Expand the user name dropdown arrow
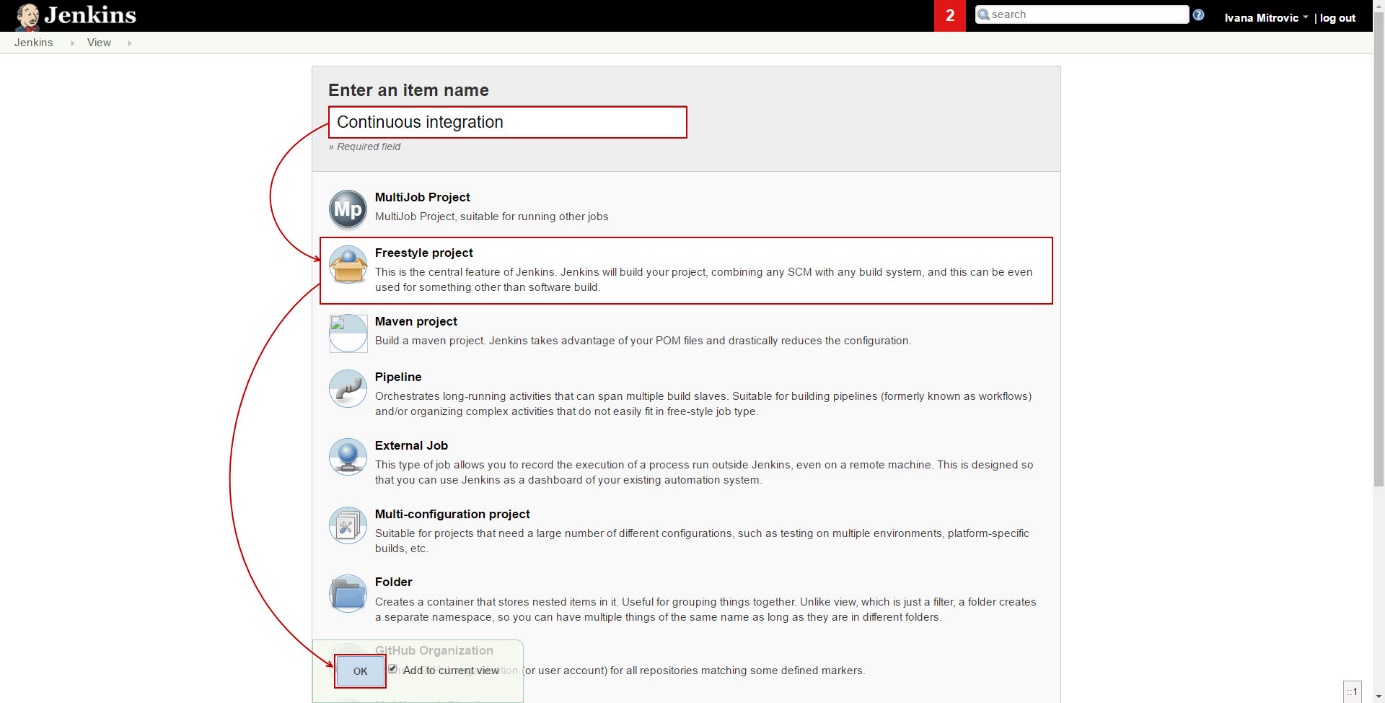The height and width of the screenshot is (703, 1385). 1306,18
